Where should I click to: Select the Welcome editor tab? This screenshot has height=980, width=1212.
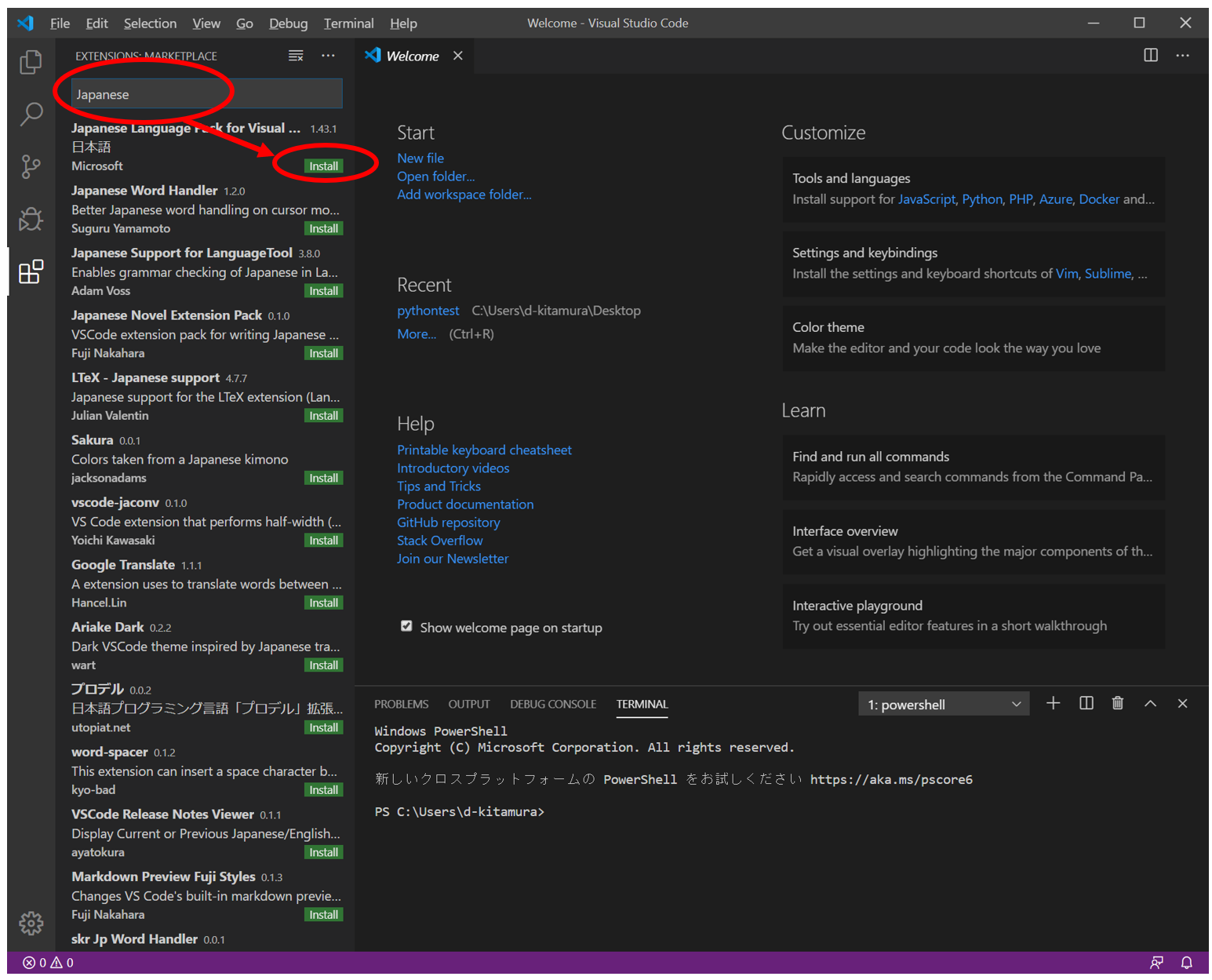(x=412, y=56)
